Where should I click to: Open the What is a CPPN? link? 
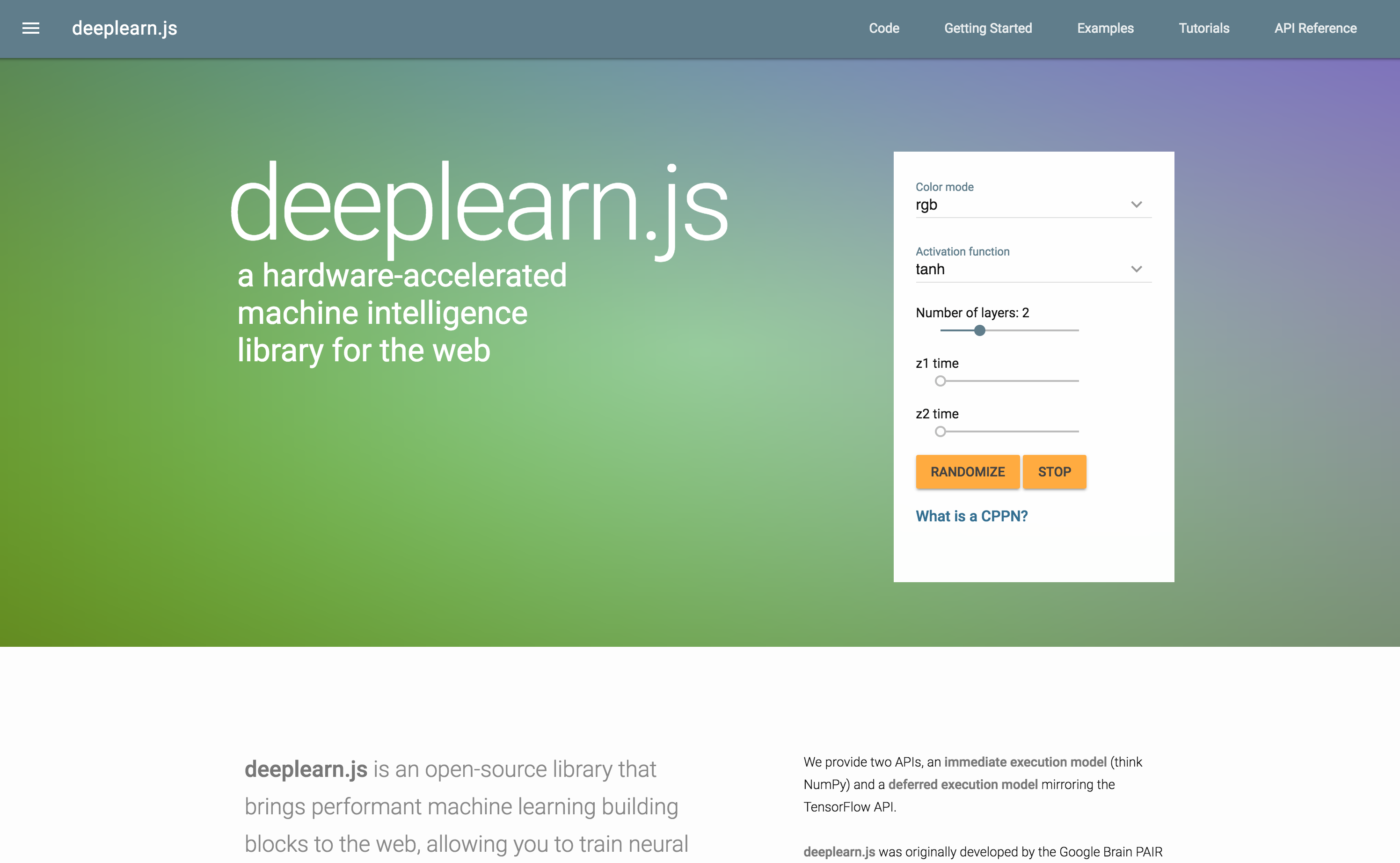[971, 516]
